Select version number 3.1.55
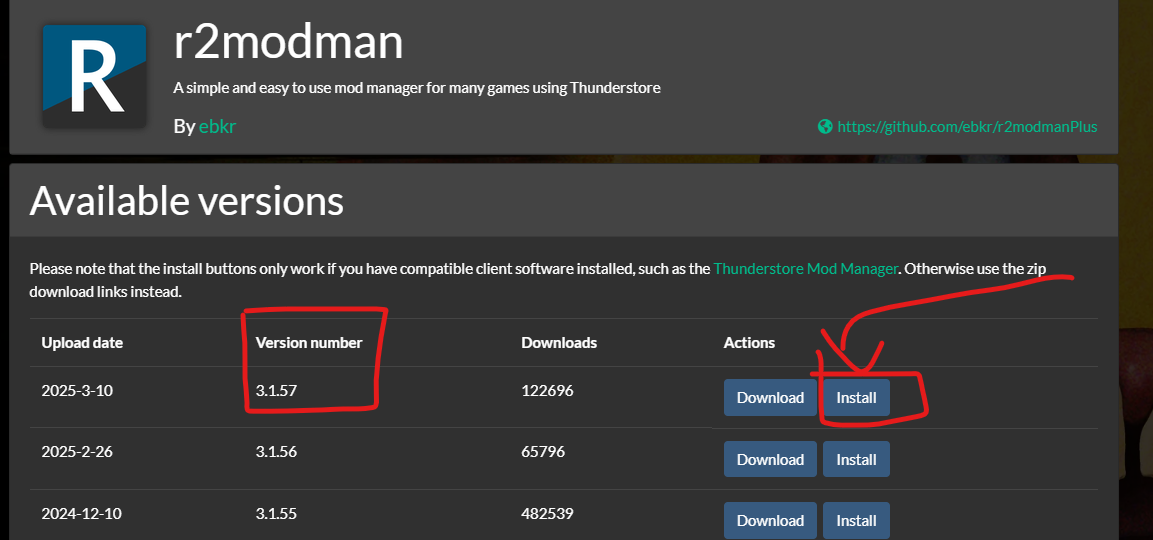The height and width of the screenshot is (540, 1153). 276,514
